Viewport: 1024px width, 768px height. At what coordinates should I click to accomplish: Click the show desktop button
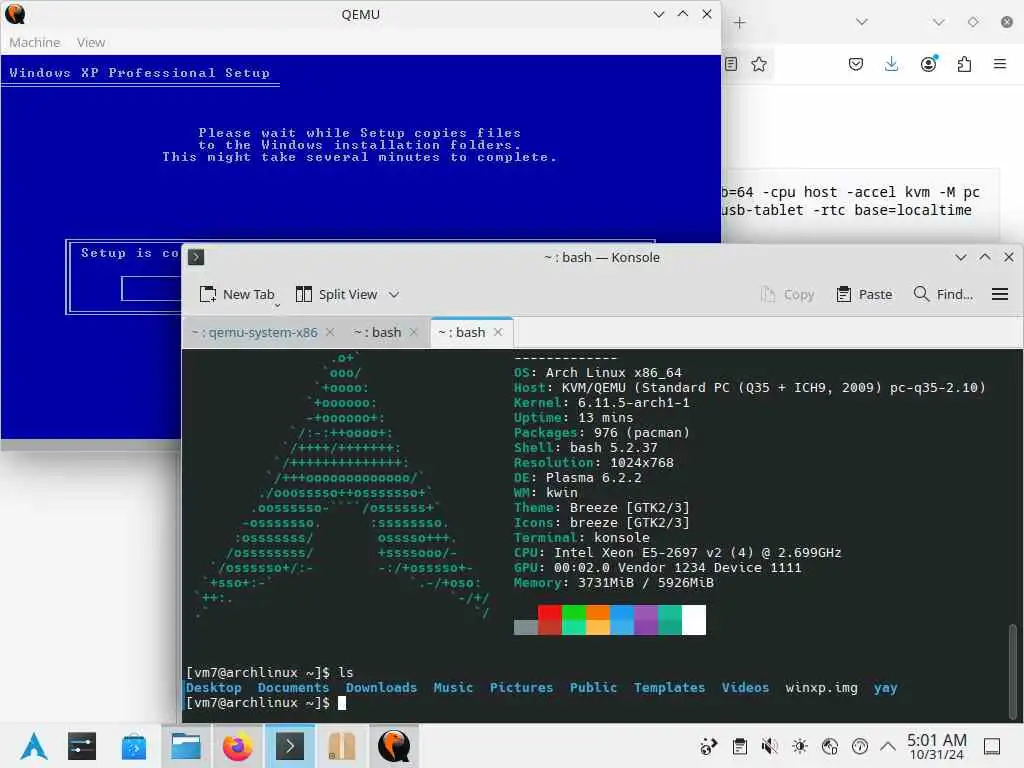click(x=992, y=746)
